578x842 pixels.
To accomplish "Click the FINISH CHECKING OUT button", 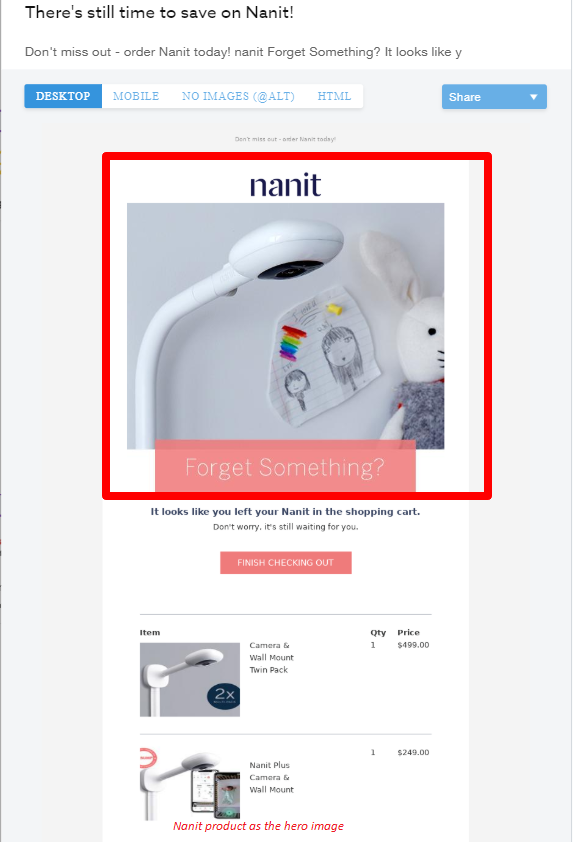I will (x=286, y=563).
